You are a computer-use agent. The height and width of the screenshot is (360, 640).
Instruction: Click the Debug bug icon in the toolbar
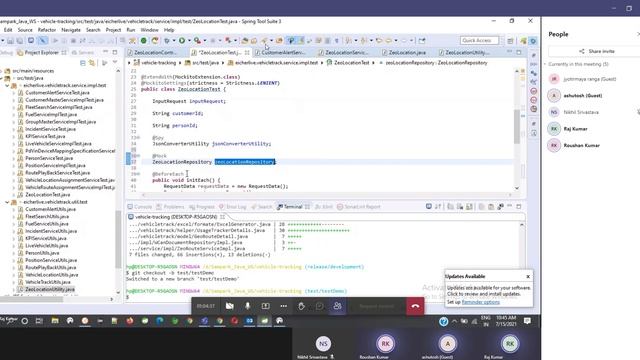point(167,40)
